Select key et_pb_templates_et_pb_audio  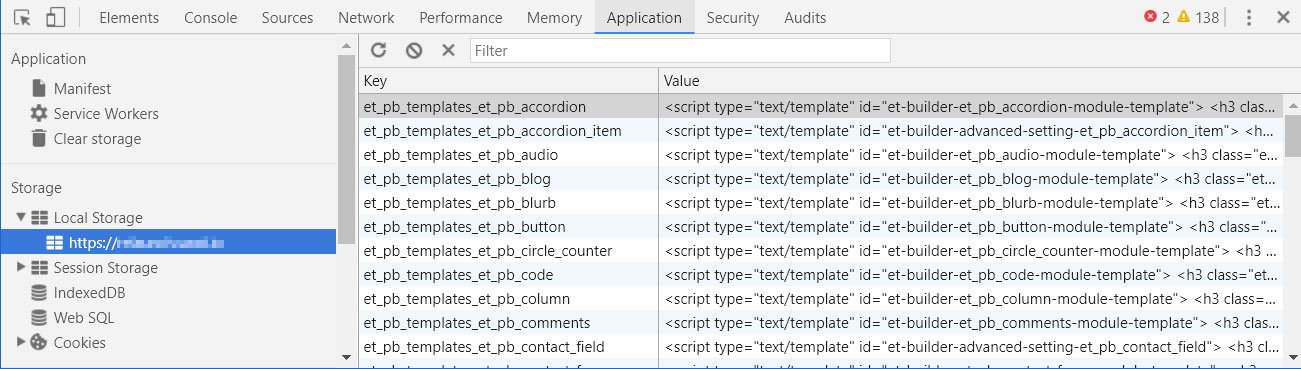point(461,154)
